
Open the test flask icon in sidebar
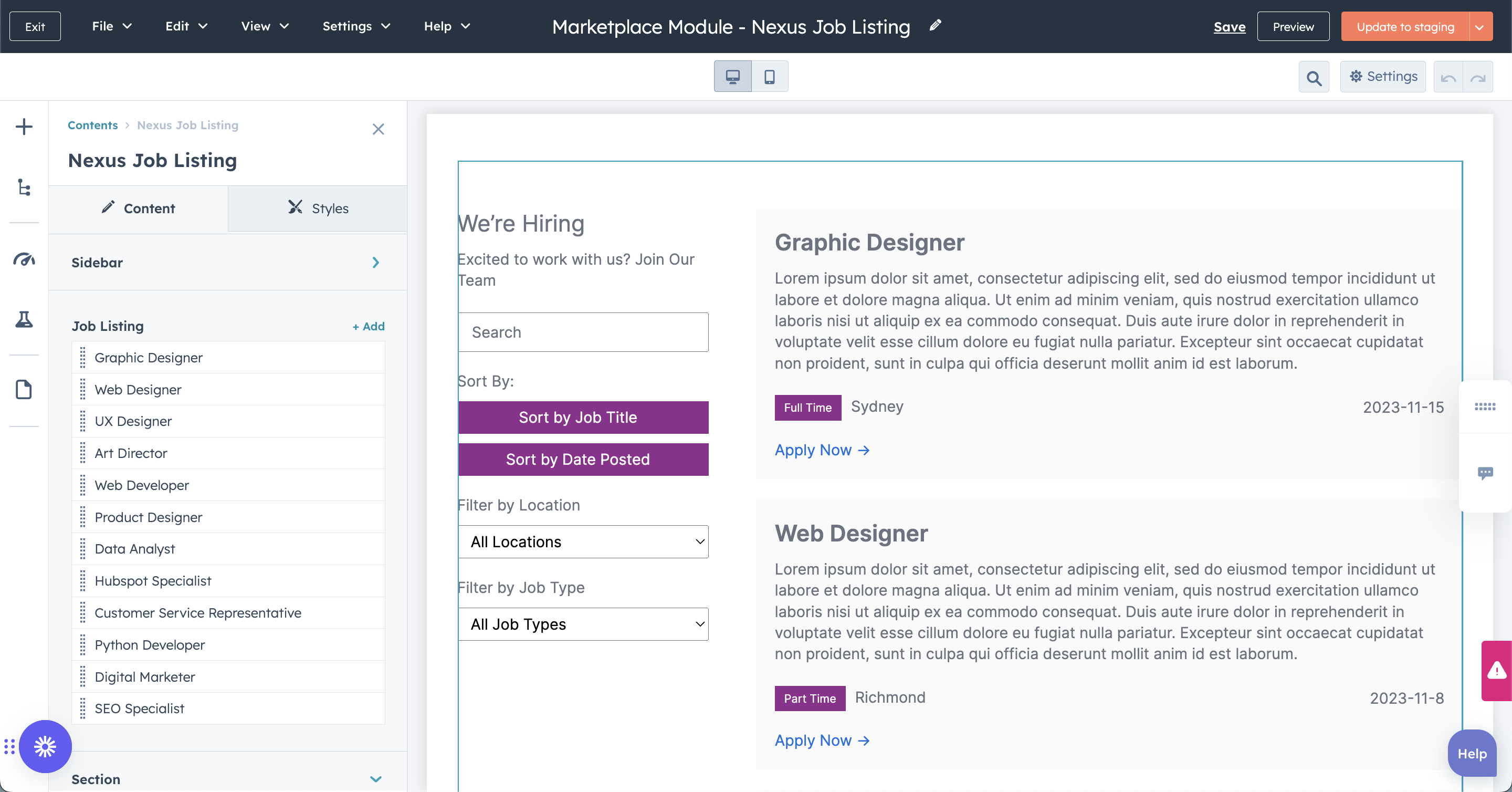pyautogui.click(x=24, y=319)
